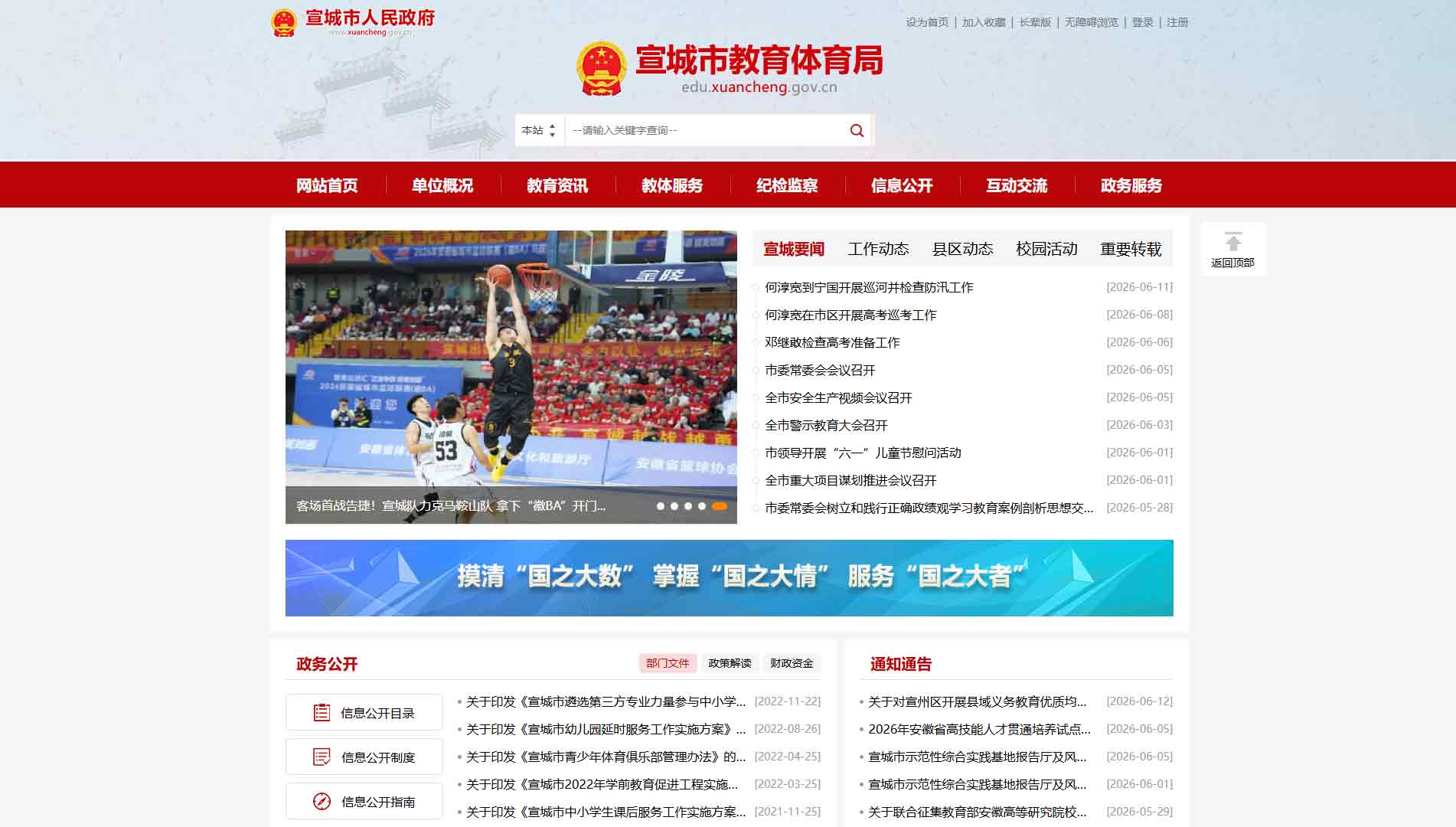This screenshot has width=1456, height=827.
Task: Open news 市领导开展“六一”儿童节慰问活动
Action: (863, 453)
